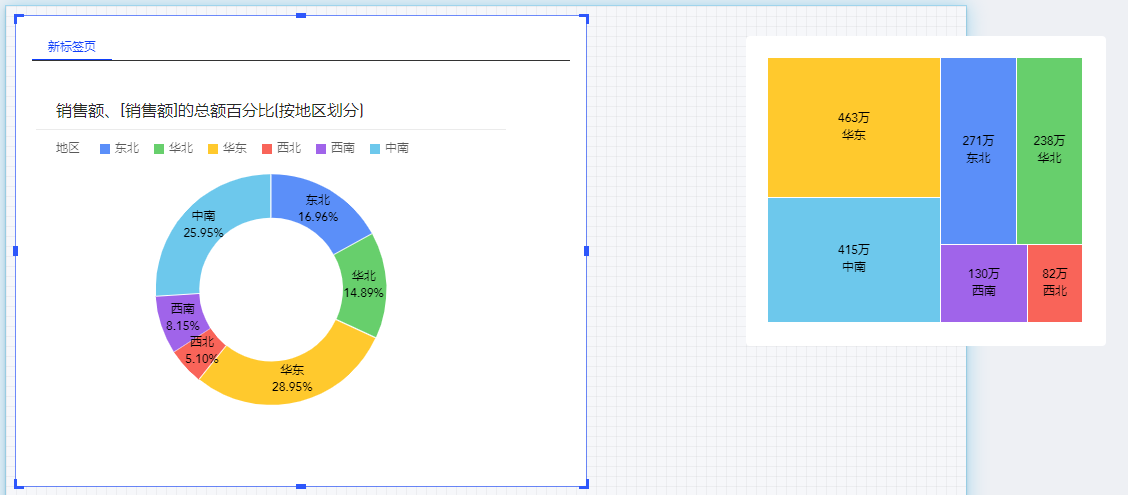Click the red 西北 legend color swatch
The image size is (1128, 495).
[267, 148]
